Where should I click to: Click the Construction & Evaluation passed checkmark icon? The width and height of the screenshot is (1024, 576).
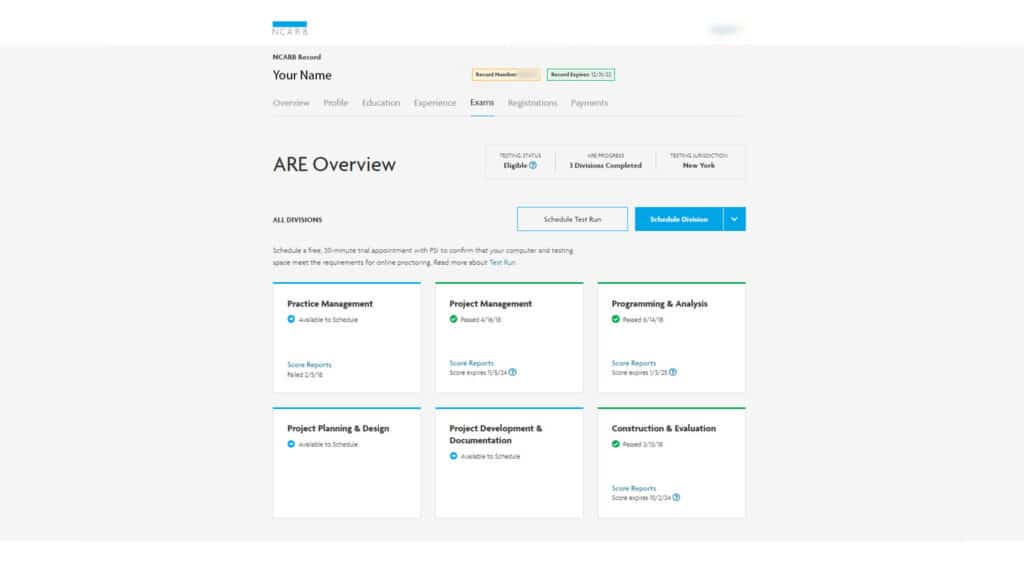(x=615, y=444)
